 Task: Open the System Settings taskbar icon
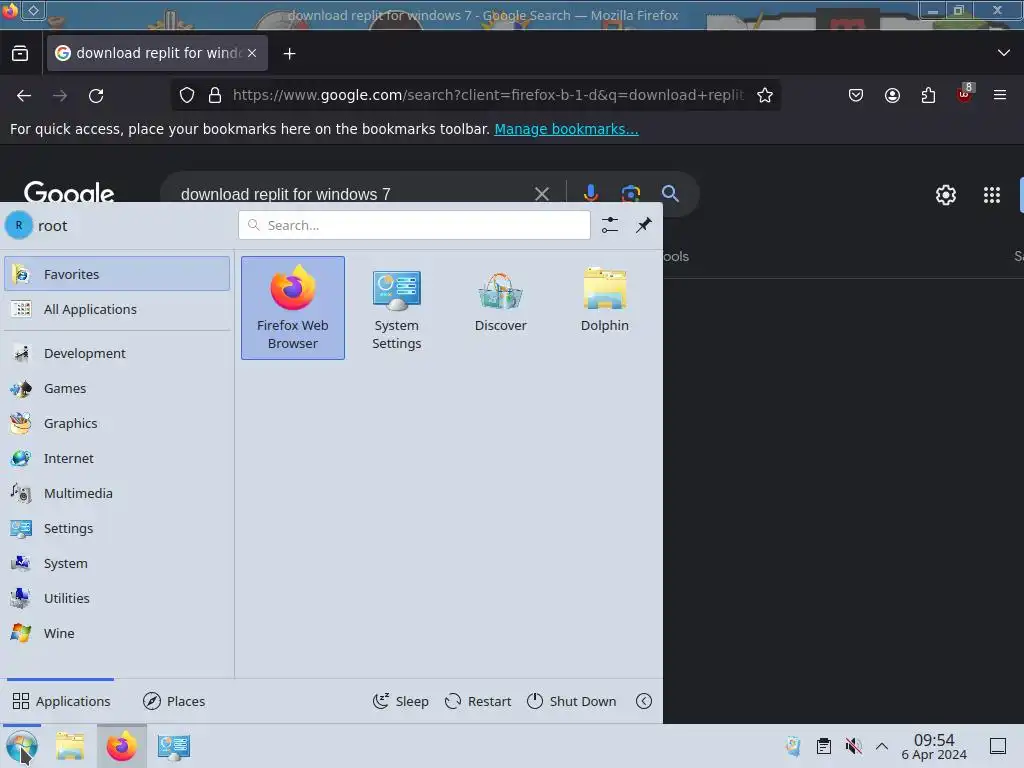tap(174, 746)
